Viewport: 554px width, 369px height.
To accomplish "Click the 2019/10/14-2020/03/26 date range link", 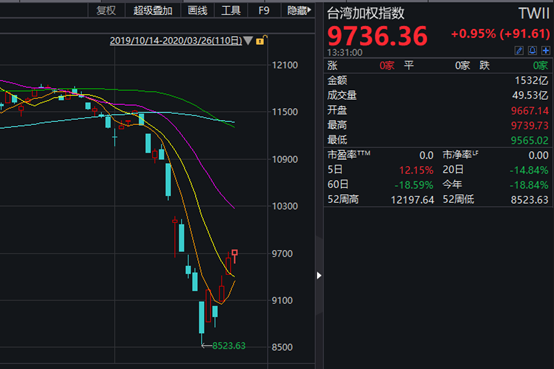I will click(x=176, y=41).
